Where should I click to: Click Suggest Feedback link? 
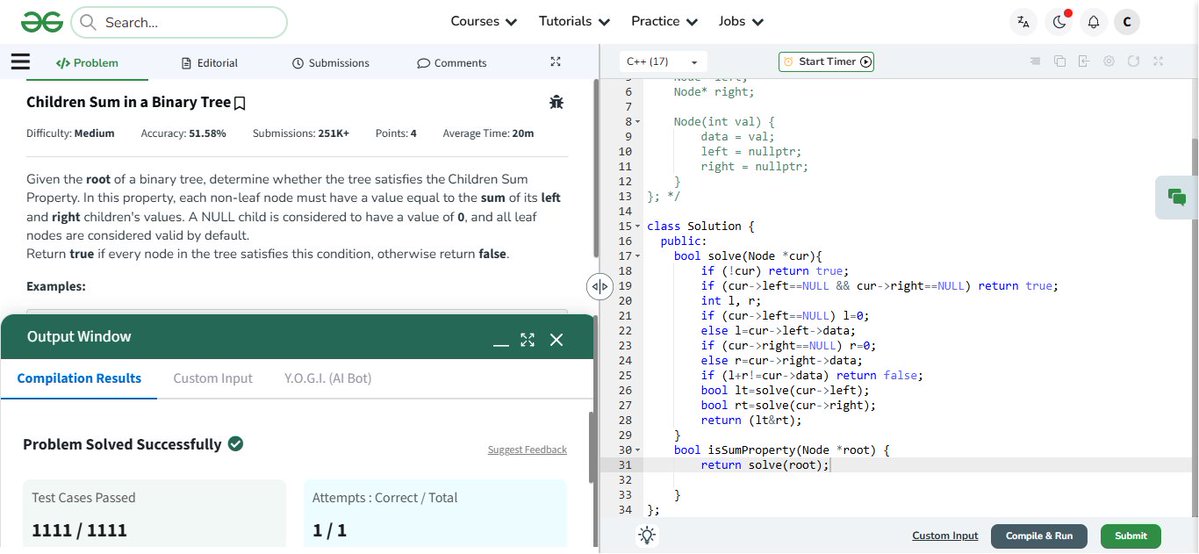(527, 450)
